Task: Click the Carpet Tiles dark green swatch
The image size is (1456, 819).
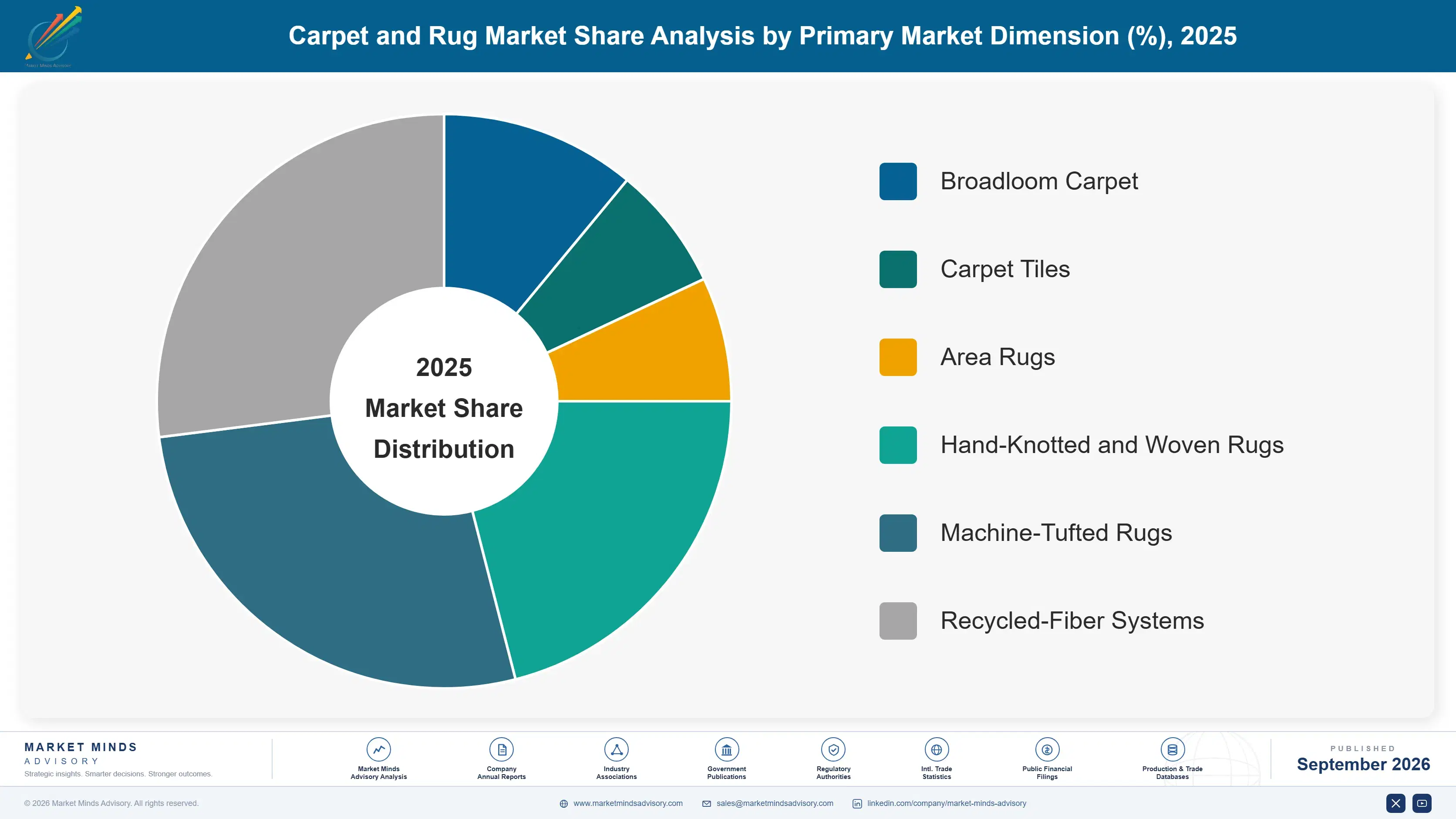Action: [897, 269]
